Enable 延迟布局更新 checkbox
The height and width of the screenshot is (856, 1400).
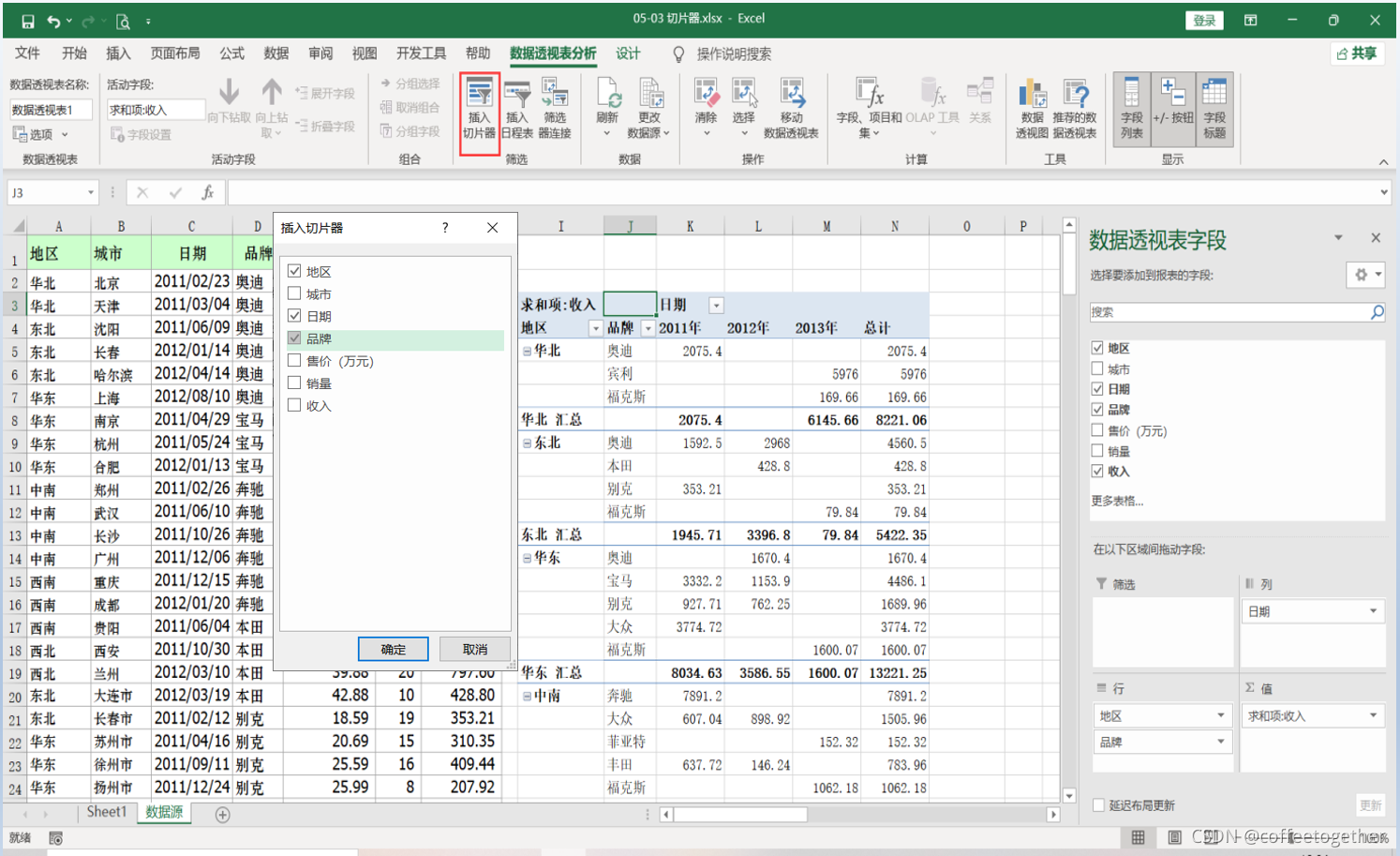pyautogui.click(x=1098, y=805)
